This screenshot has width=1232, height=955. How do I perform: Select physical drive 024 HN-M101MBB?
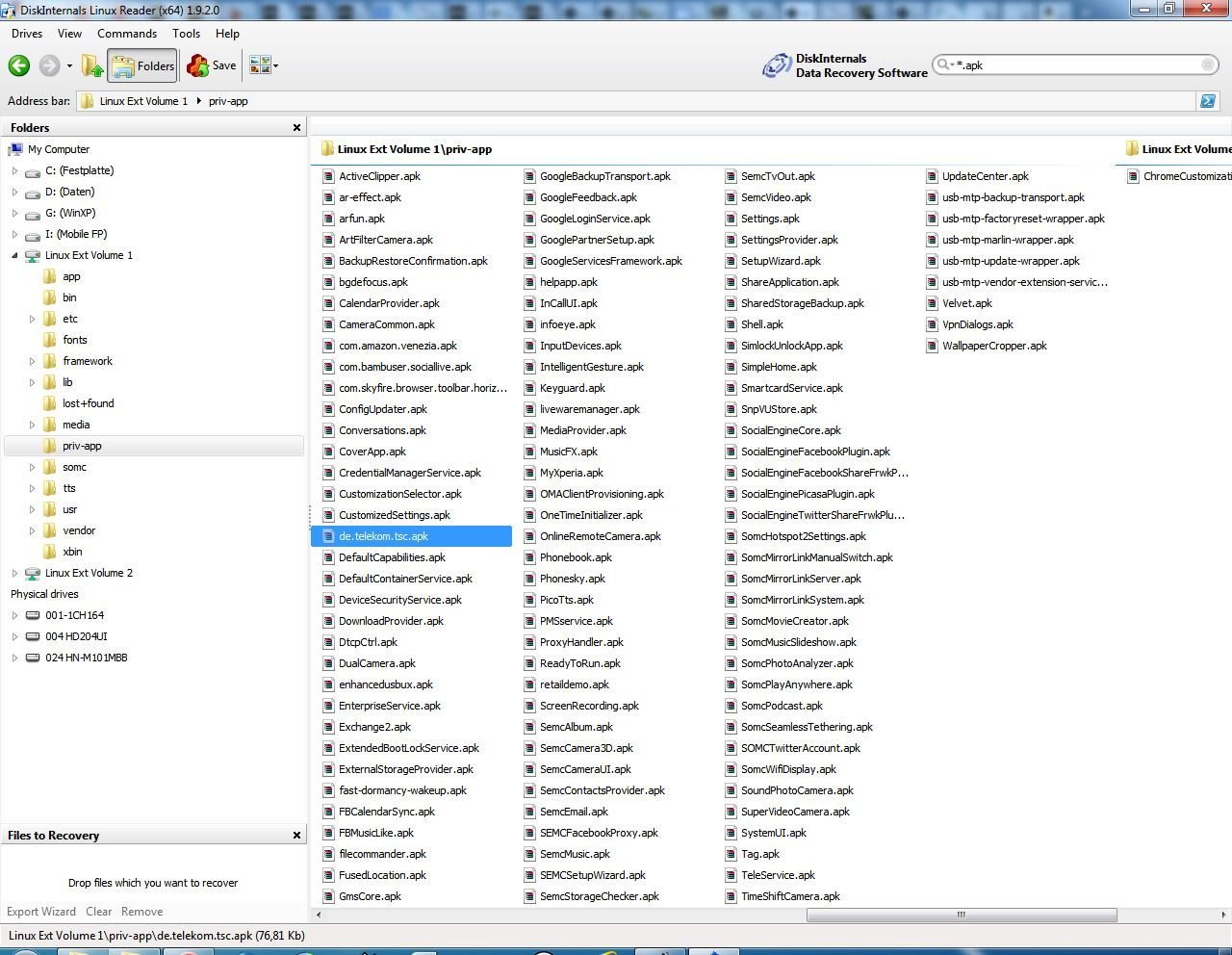tap(86, 658)
